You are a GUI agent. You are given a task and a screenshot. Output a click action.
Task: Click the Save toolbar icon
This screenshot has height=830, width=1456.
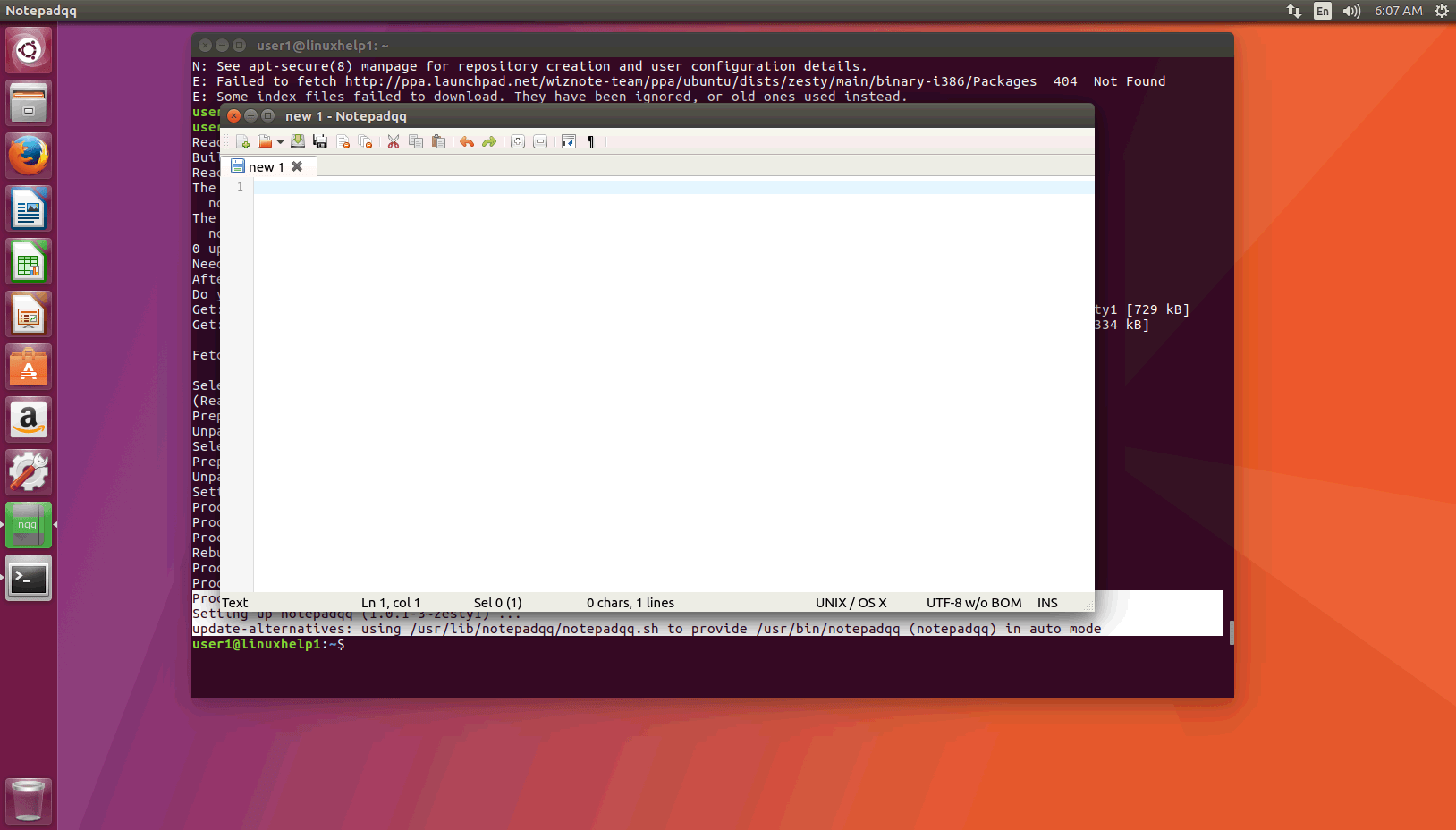coord(298,141)
